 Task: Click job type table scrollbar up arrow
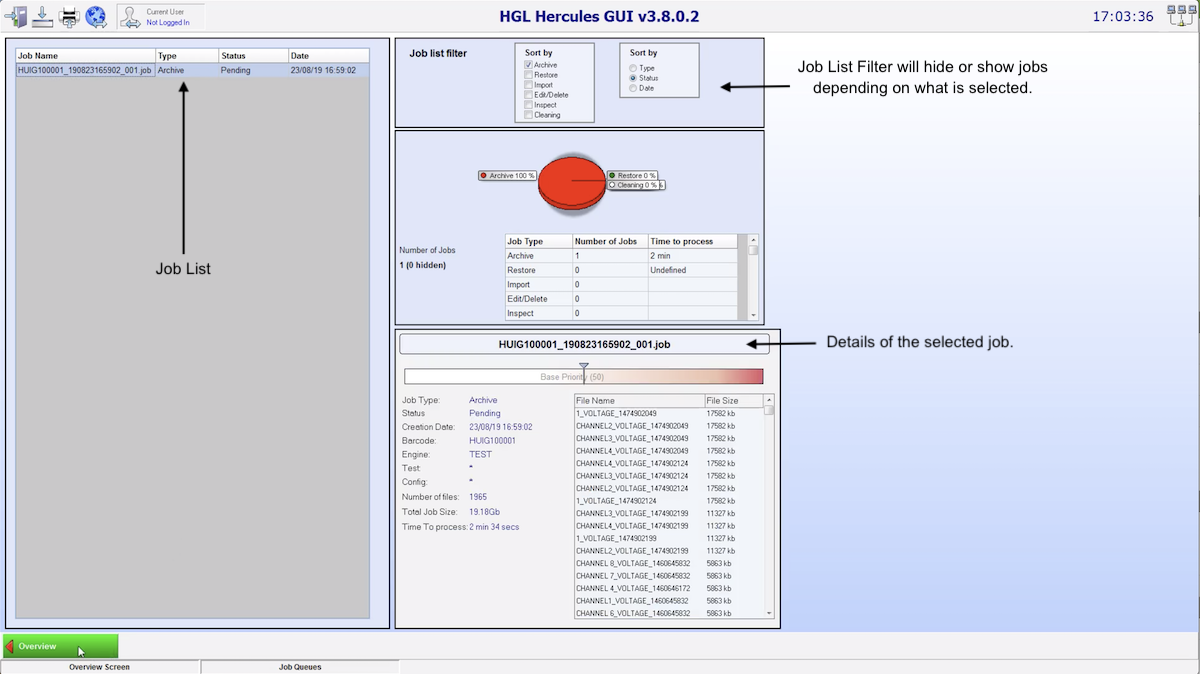(753, 240)
